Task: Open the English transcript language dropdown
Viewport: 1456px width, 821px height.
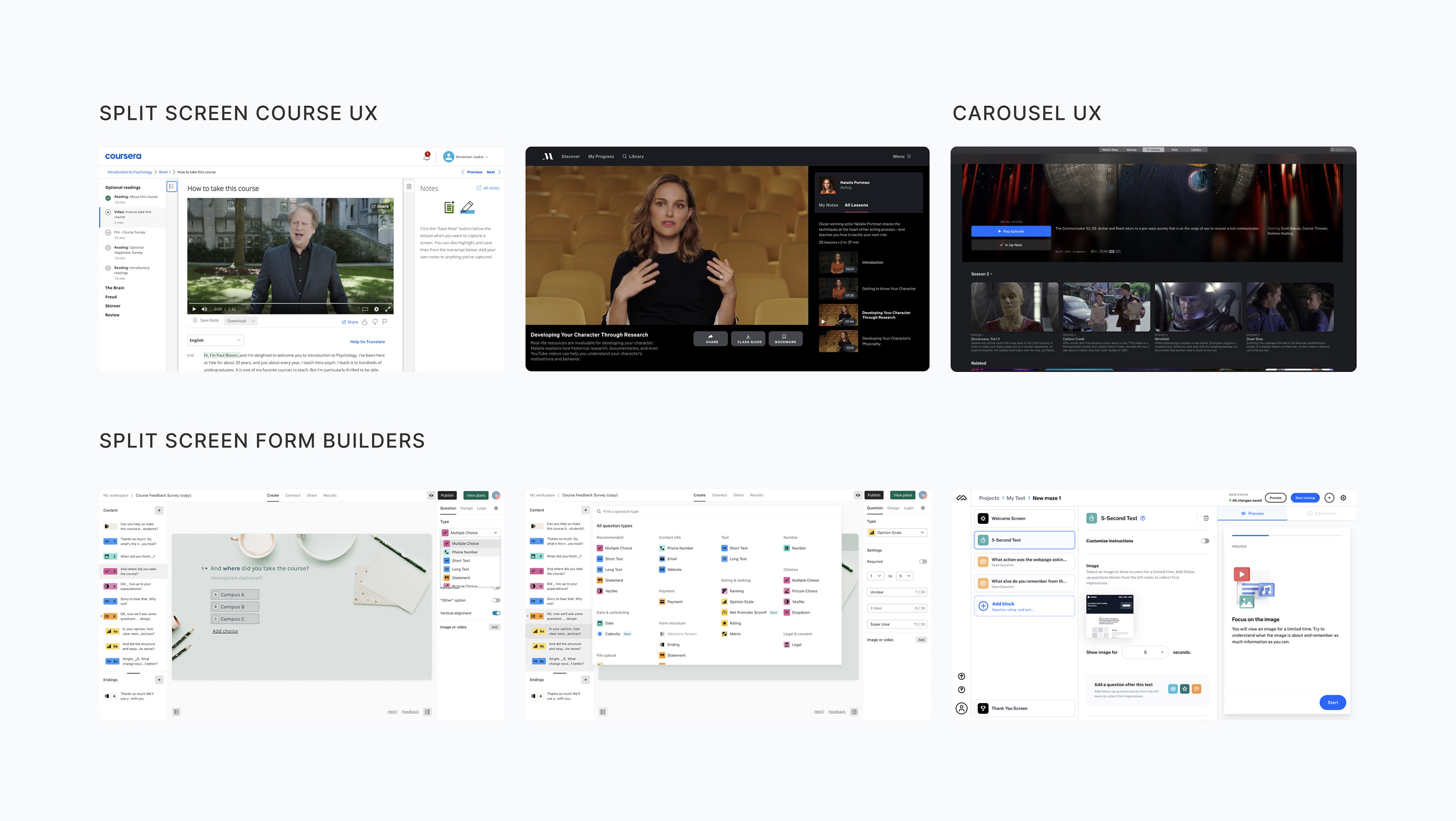Action: 215,340
